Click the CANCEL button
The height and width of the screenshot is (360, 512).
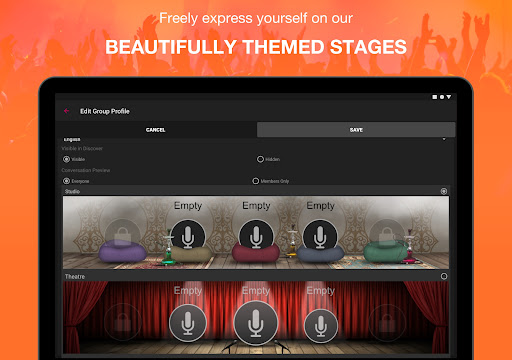pos(156,130)
